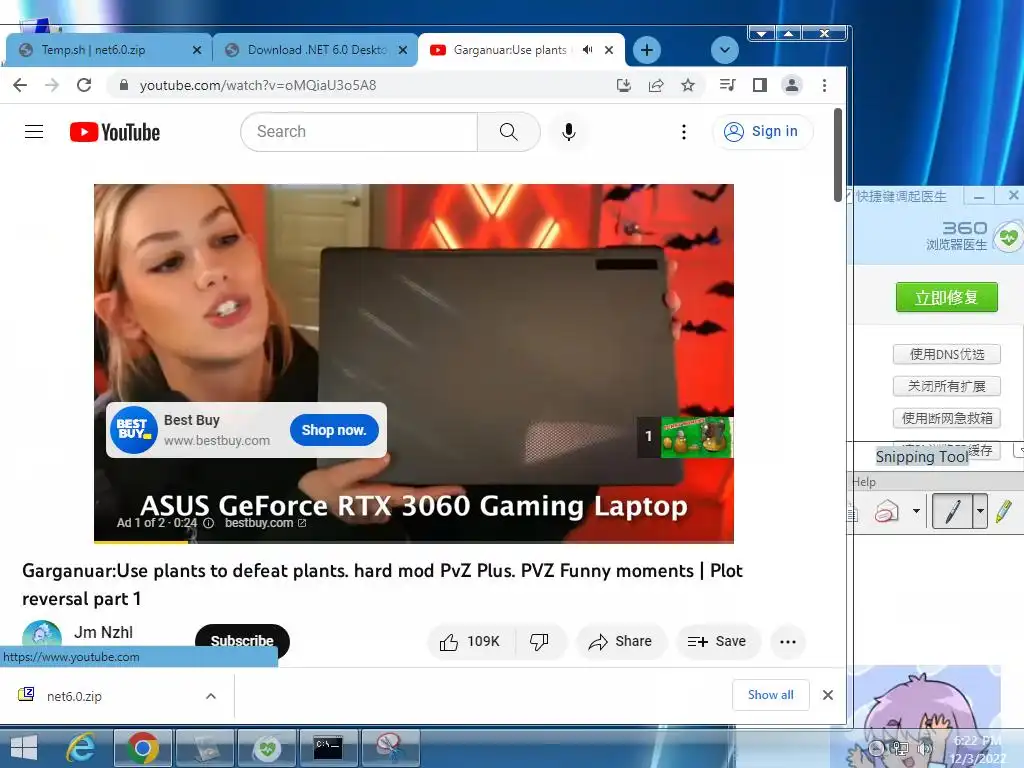Click Chrome taskbar icon
1024x768 pixels.
click(x=142, y=748)
